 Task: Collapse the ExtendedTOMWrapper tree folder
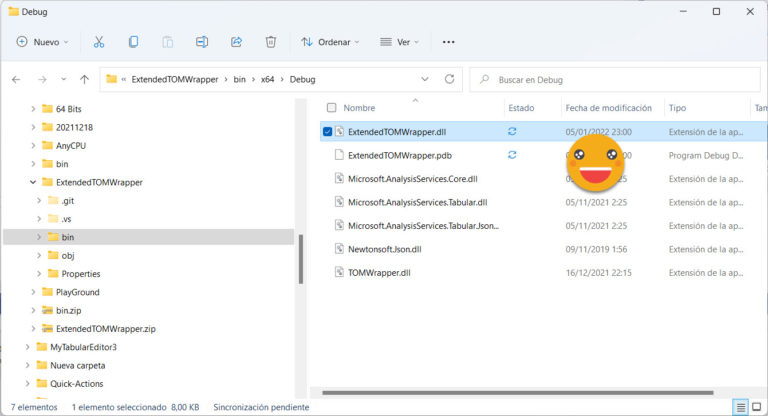coord(33,182)
